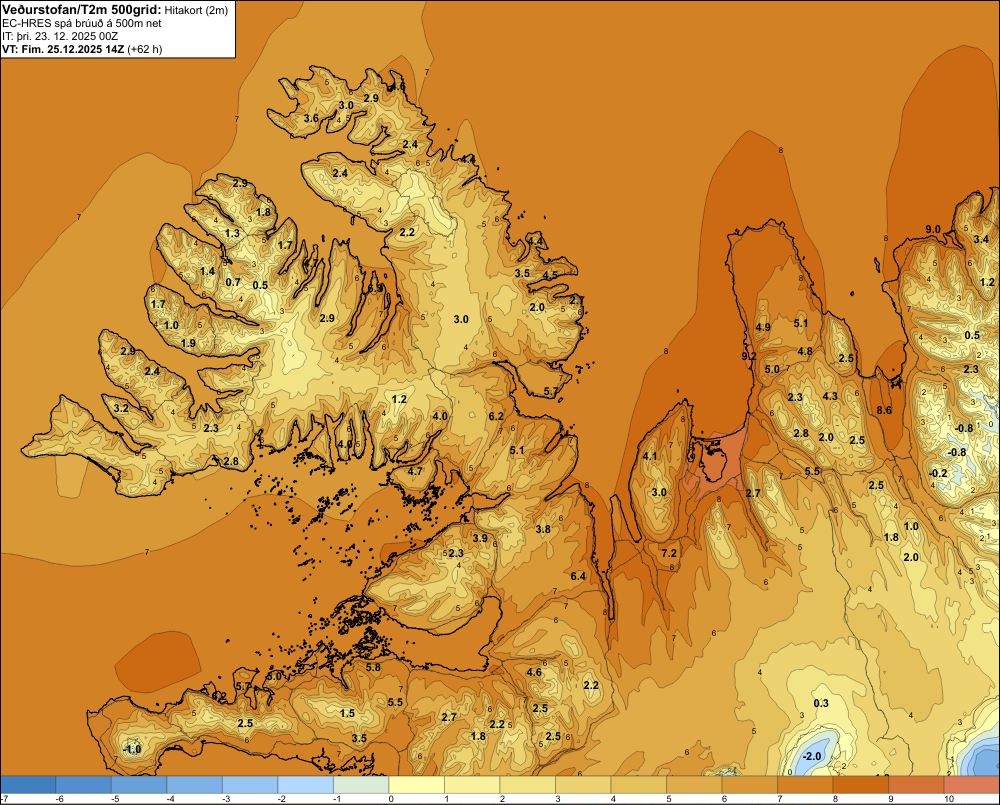This screenshot has width=1000, height=805.
Task: Click the 9.0 temperature value on map
Action: 932,229
